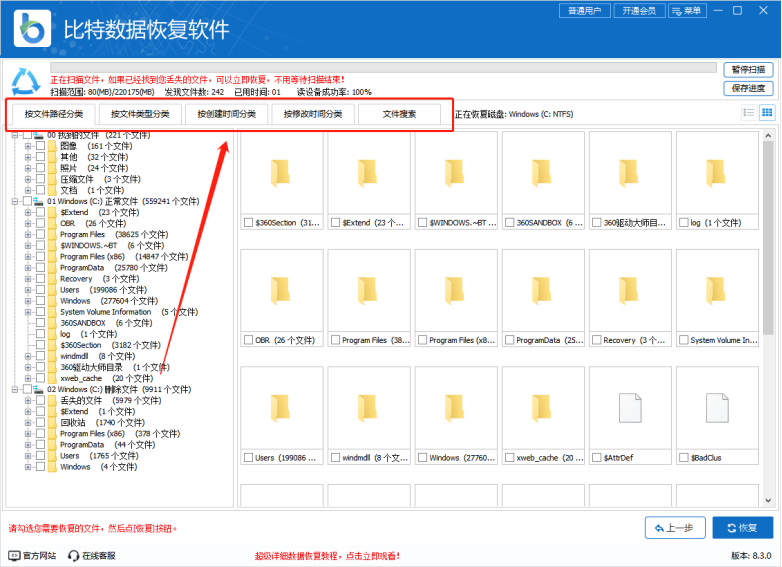The height and width of the screenshot is (567, 782).
Task: Click the 恢复 recover button
Action: [743, 528]
